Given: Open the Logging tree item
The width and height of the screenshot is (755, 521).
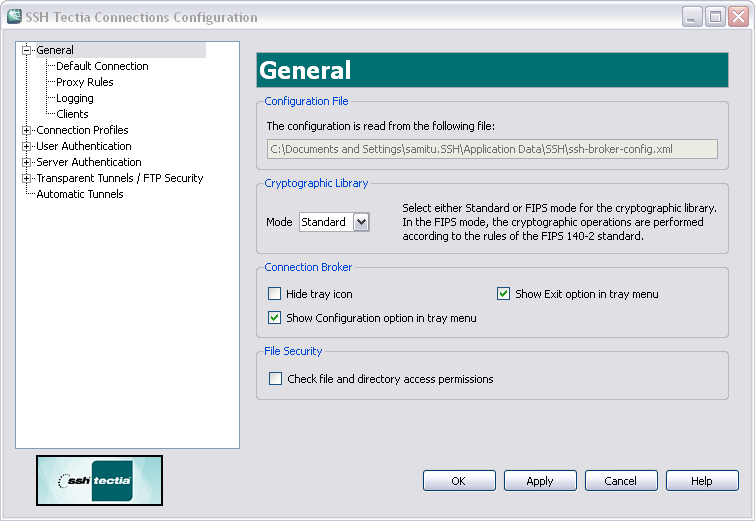Looking at the screenshot, I should click(75, 98).
